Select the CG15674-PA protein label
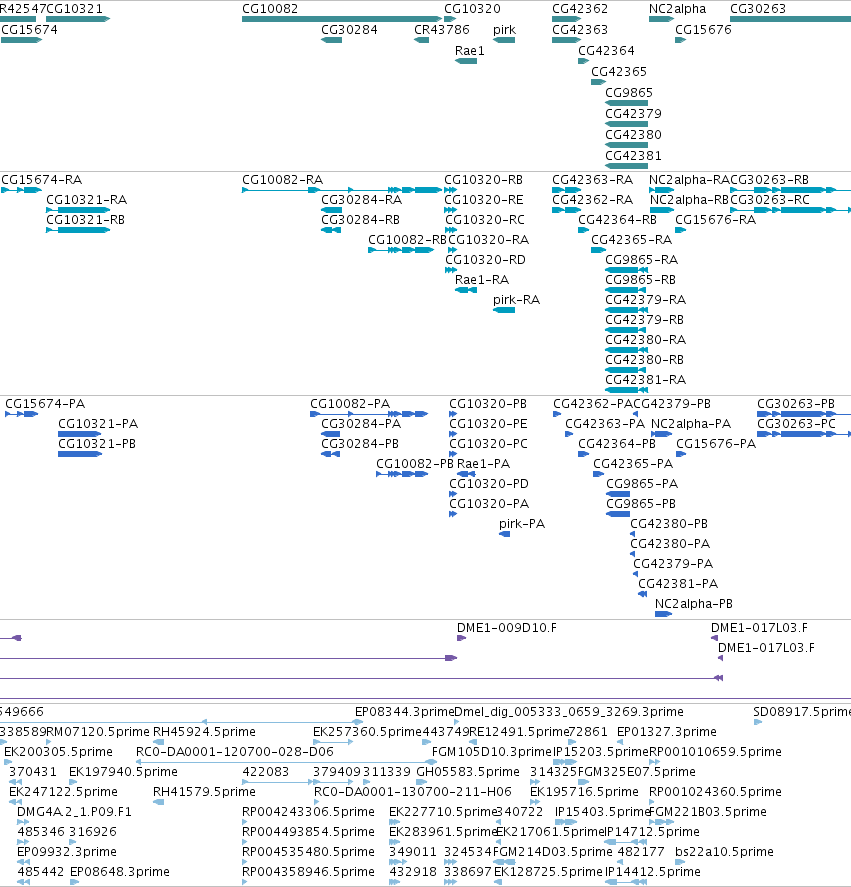This screenshot has height=887, width=851. pyautogui.click(x=45, y=404)
